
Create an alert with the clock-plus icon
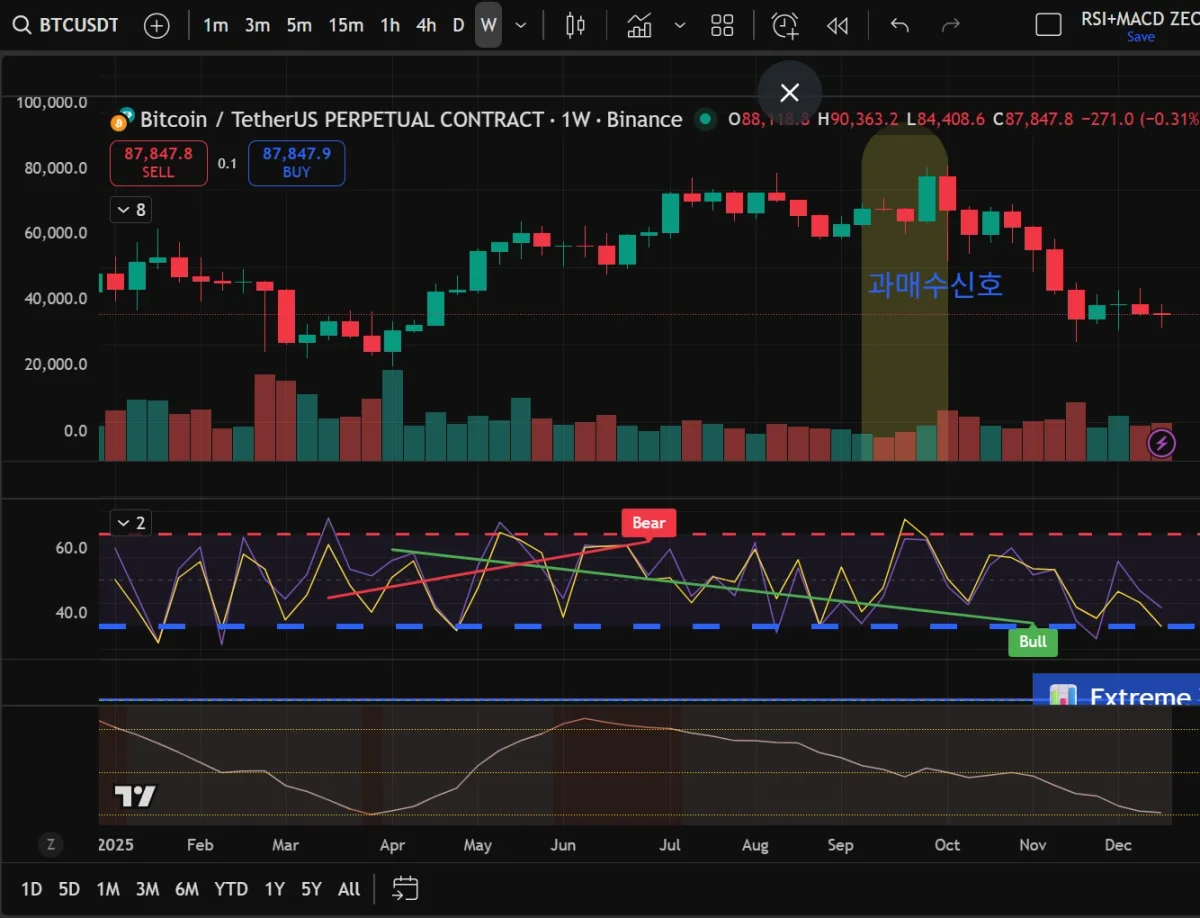coord(785,25)
